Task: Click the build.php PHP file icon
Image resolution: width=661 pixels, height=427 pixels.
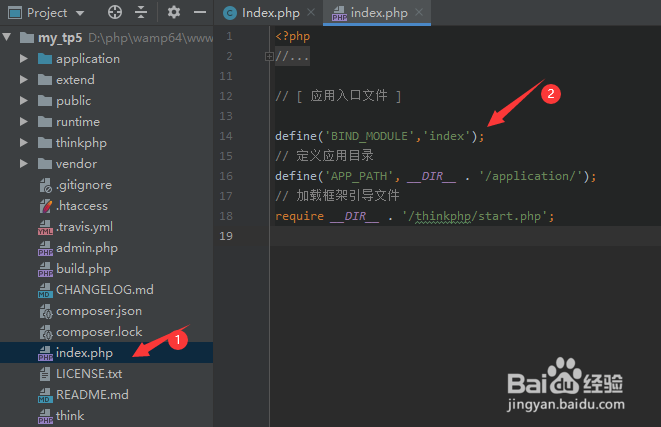Action: coord(45,269)
